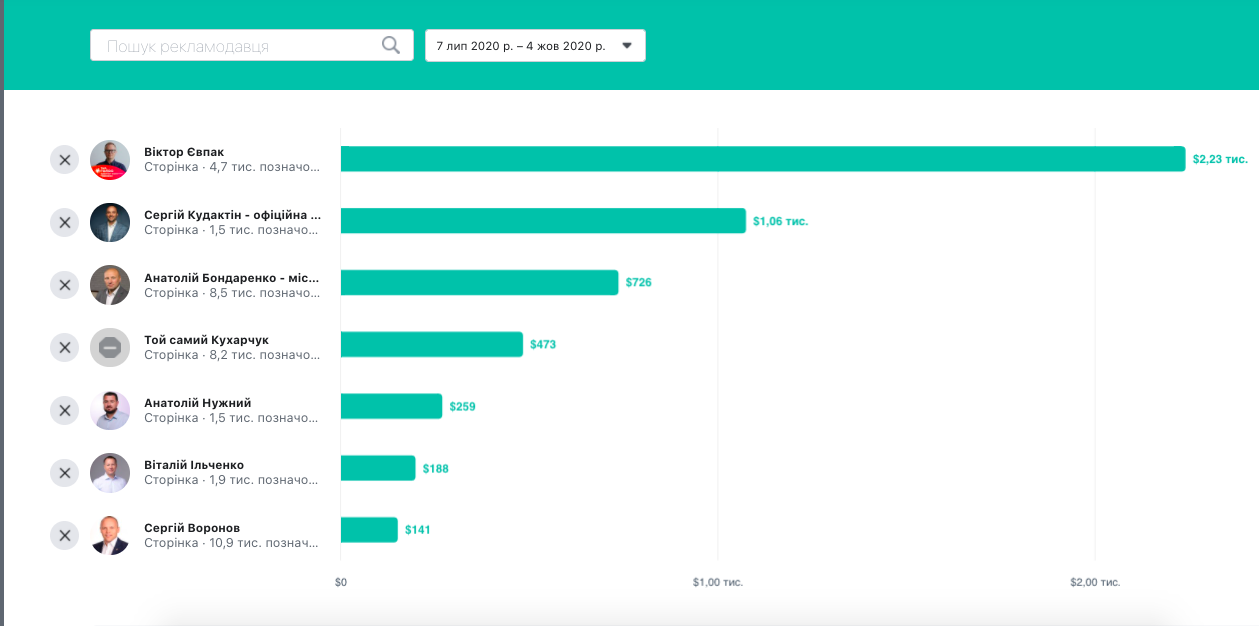The width and height of the screenshot is (1259, 626).
Task: Remove Віктор Євпак from the comparison
Action: tap(64, 160)
